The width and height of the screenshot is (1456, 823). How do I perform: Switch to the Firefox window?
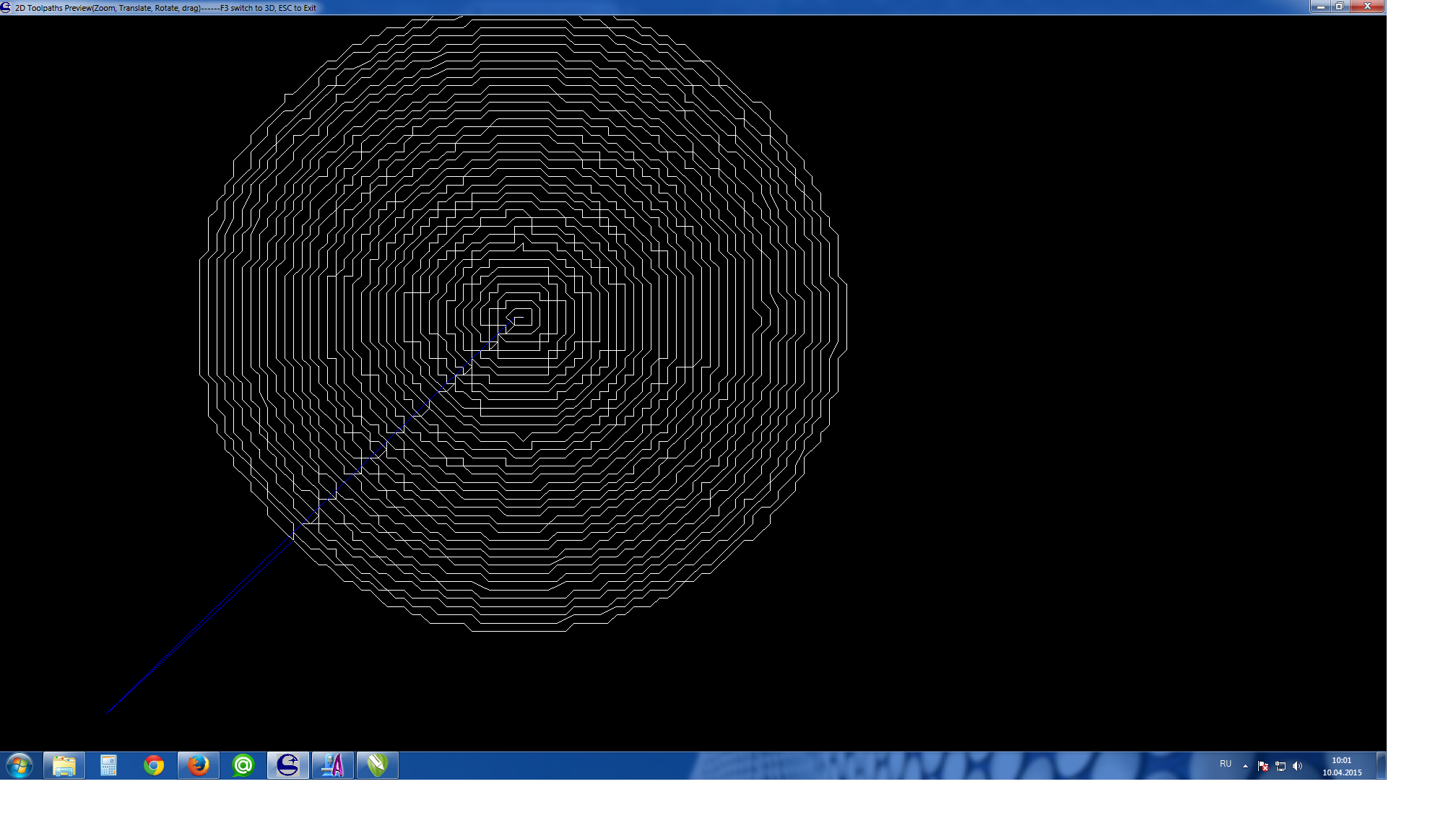pyautogui.click(x=199, y=765)
